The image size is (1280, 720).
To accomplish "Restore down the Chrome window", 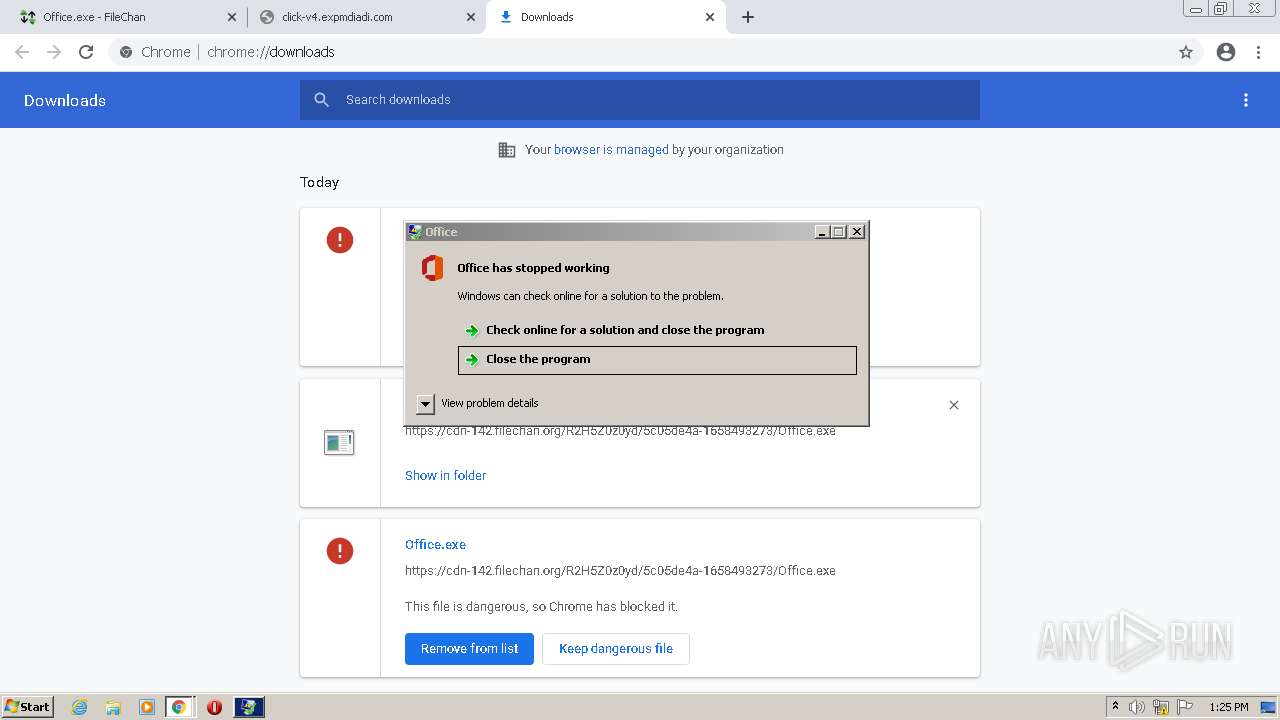I will [x=1221, y=9].
